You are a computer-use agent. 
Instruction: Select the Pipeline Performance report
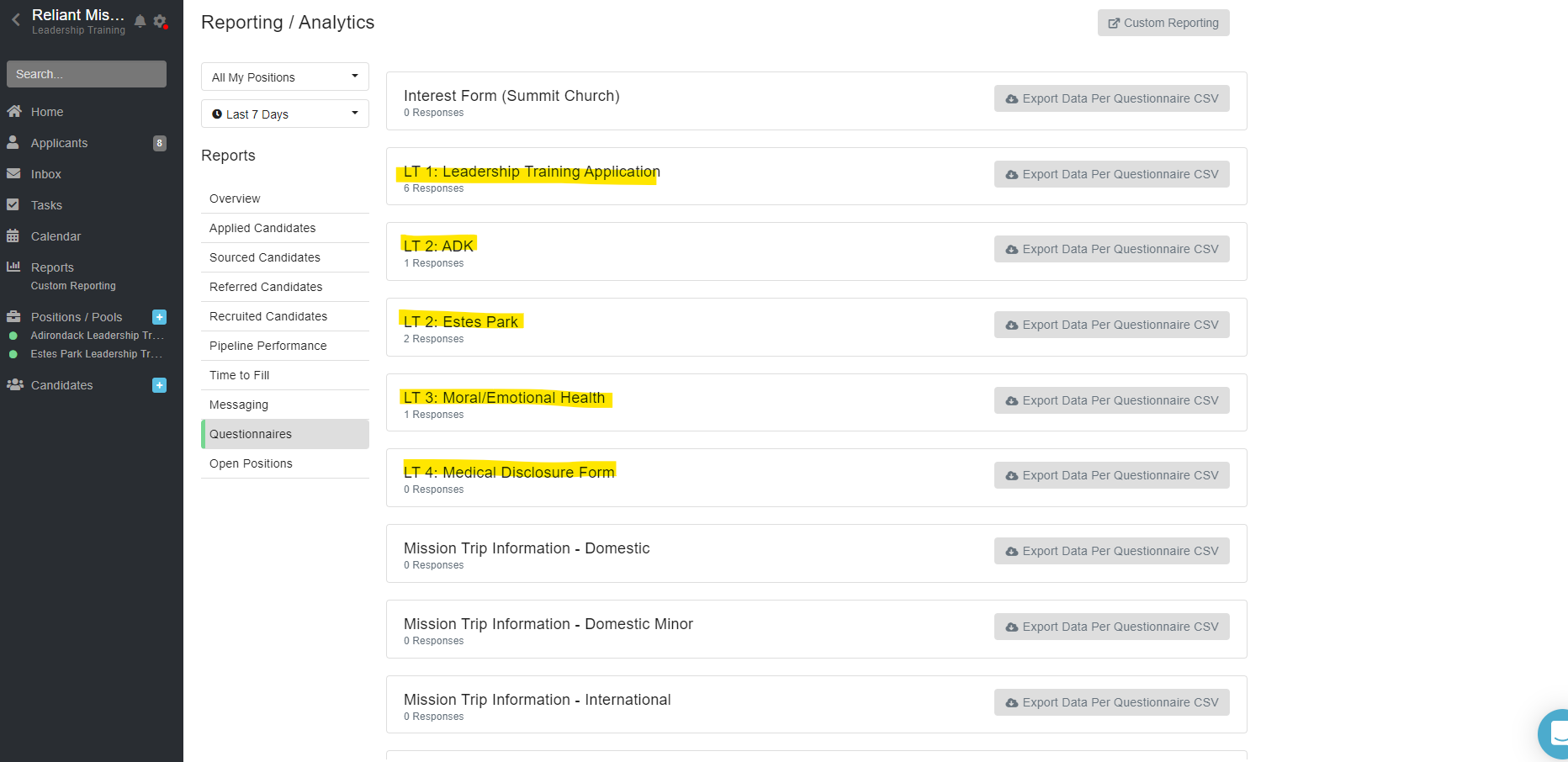click(x=268, y=346)
